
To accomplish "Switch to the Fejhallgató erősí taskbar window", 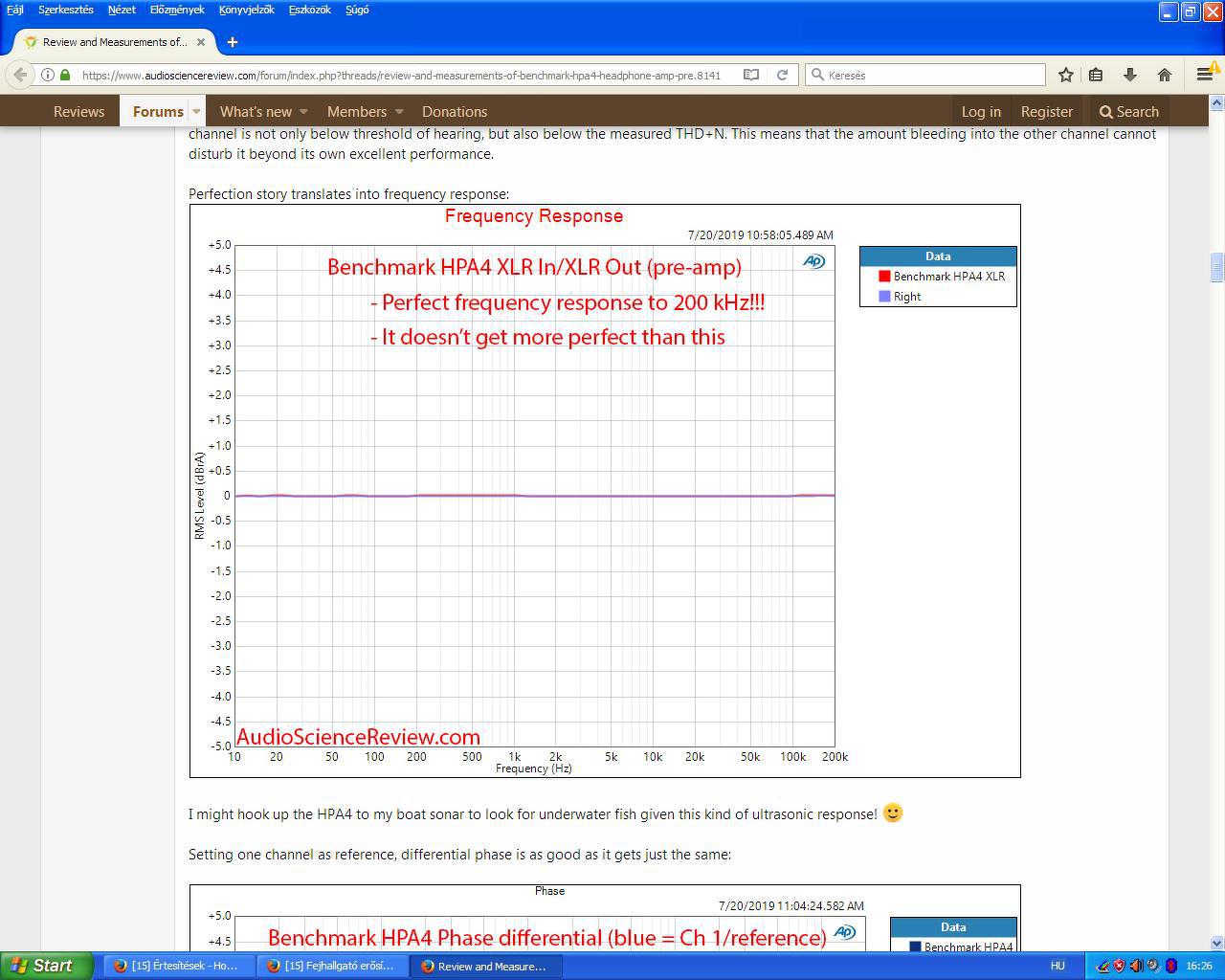I will point(332,966).
